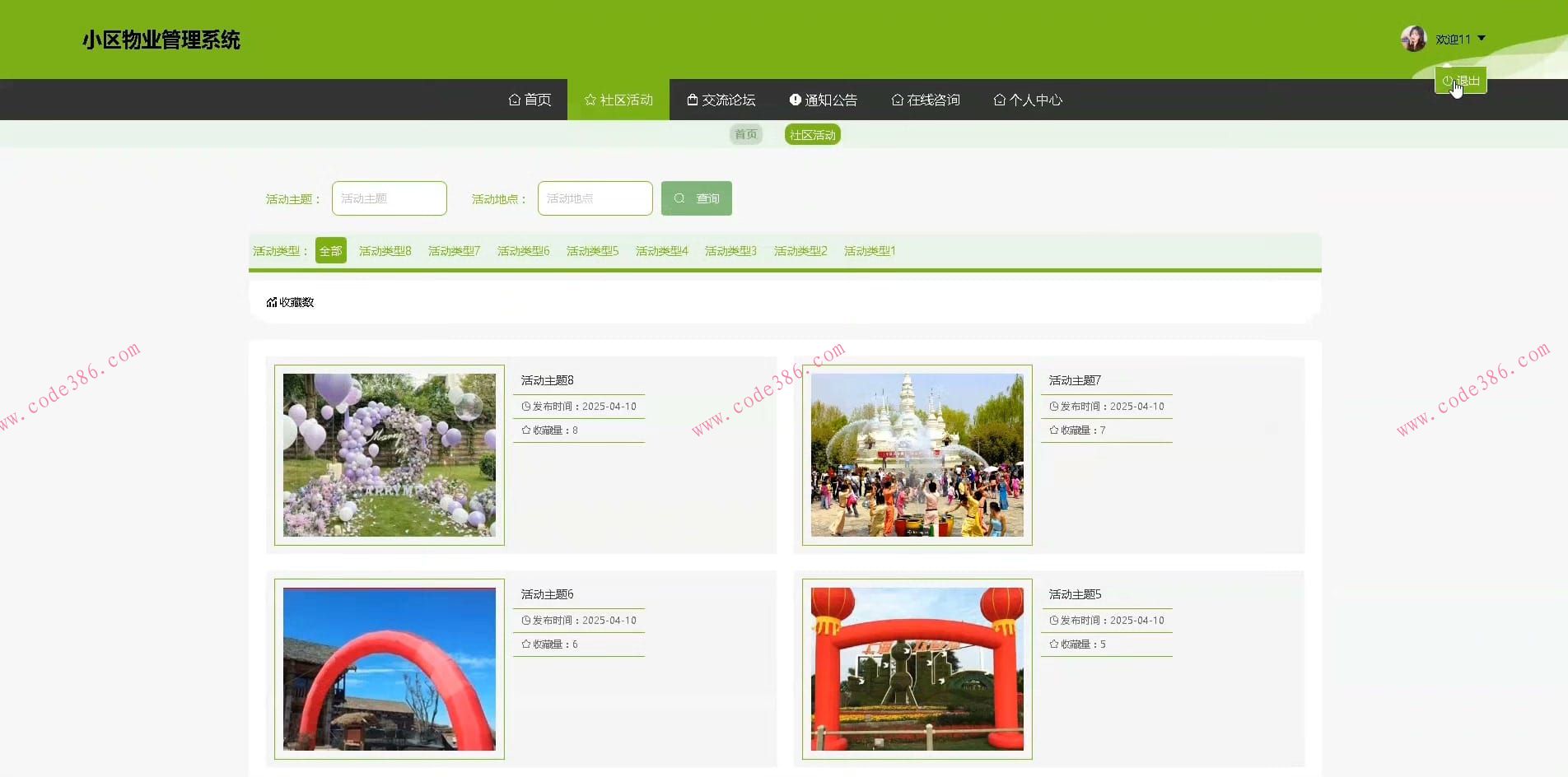
Task: Expand the 欢迎11 user dropdown arrow
Action: point(1482,38)
